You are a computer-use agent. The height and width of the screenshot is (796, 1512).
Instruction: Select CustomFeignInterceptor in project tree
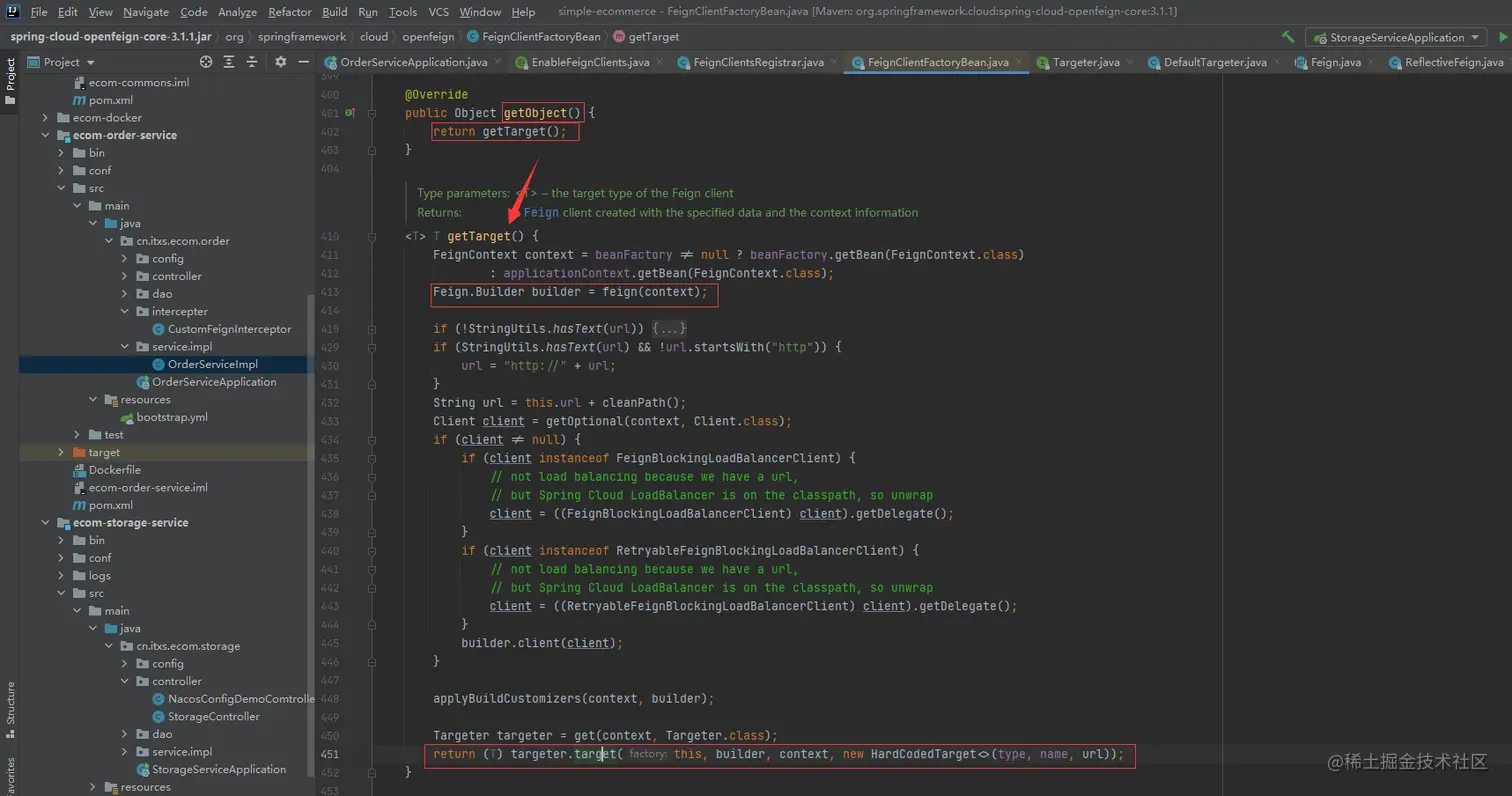229,329
